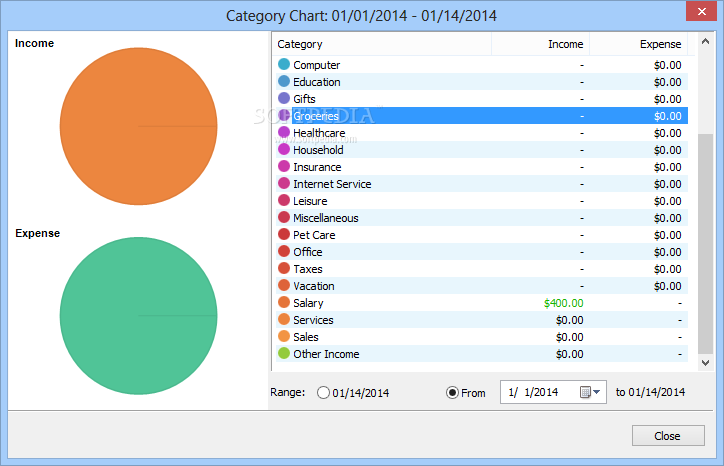Click the Internet Service color dot
724x466 pixels.
point(284,183)
